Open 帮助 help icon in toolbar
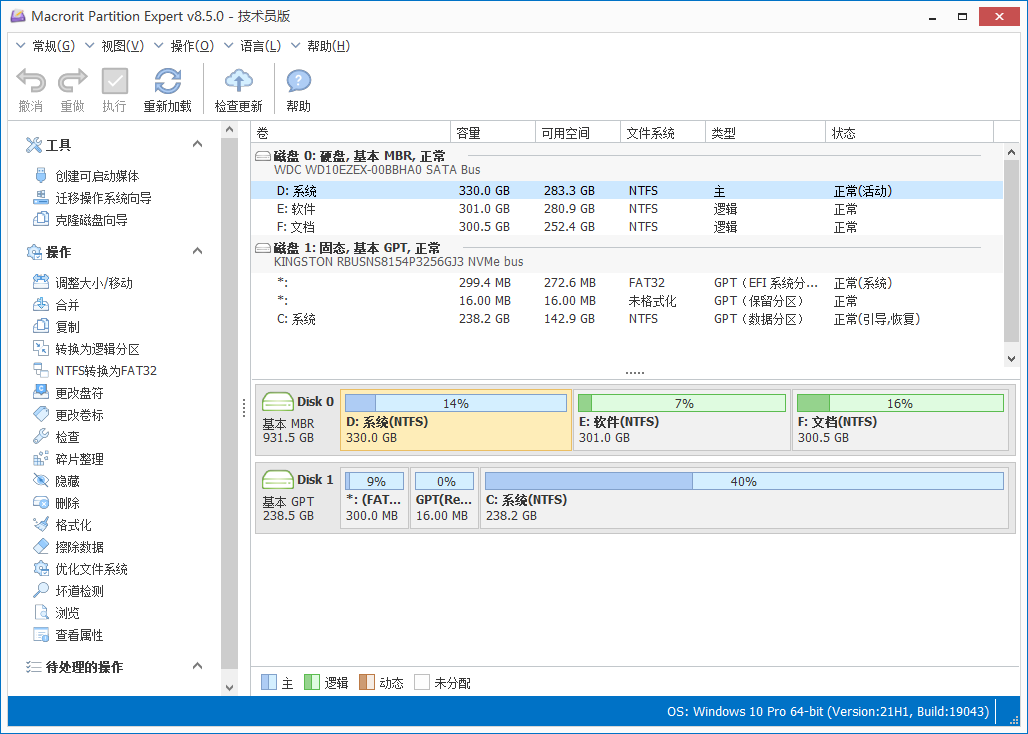The width and height of the screenshot is (1028, 734). click(298, 82)
